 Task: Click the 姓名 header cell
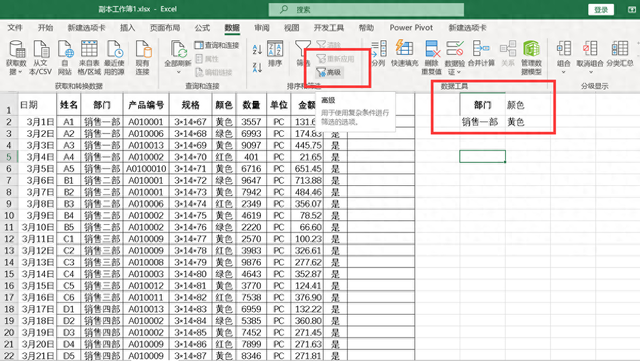(69, 105)
